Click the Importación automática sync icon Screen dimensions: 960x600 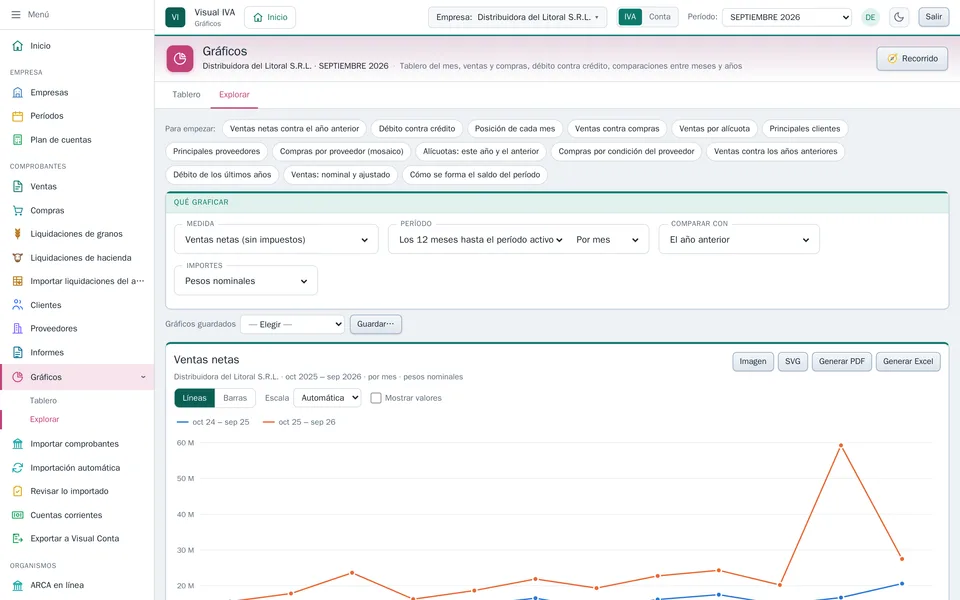point(18,468)
